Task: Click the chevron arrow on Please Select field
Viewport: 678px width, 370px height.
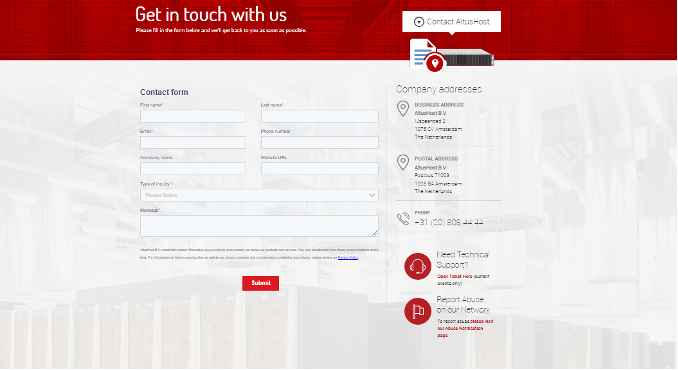Action: pos(372,195)
